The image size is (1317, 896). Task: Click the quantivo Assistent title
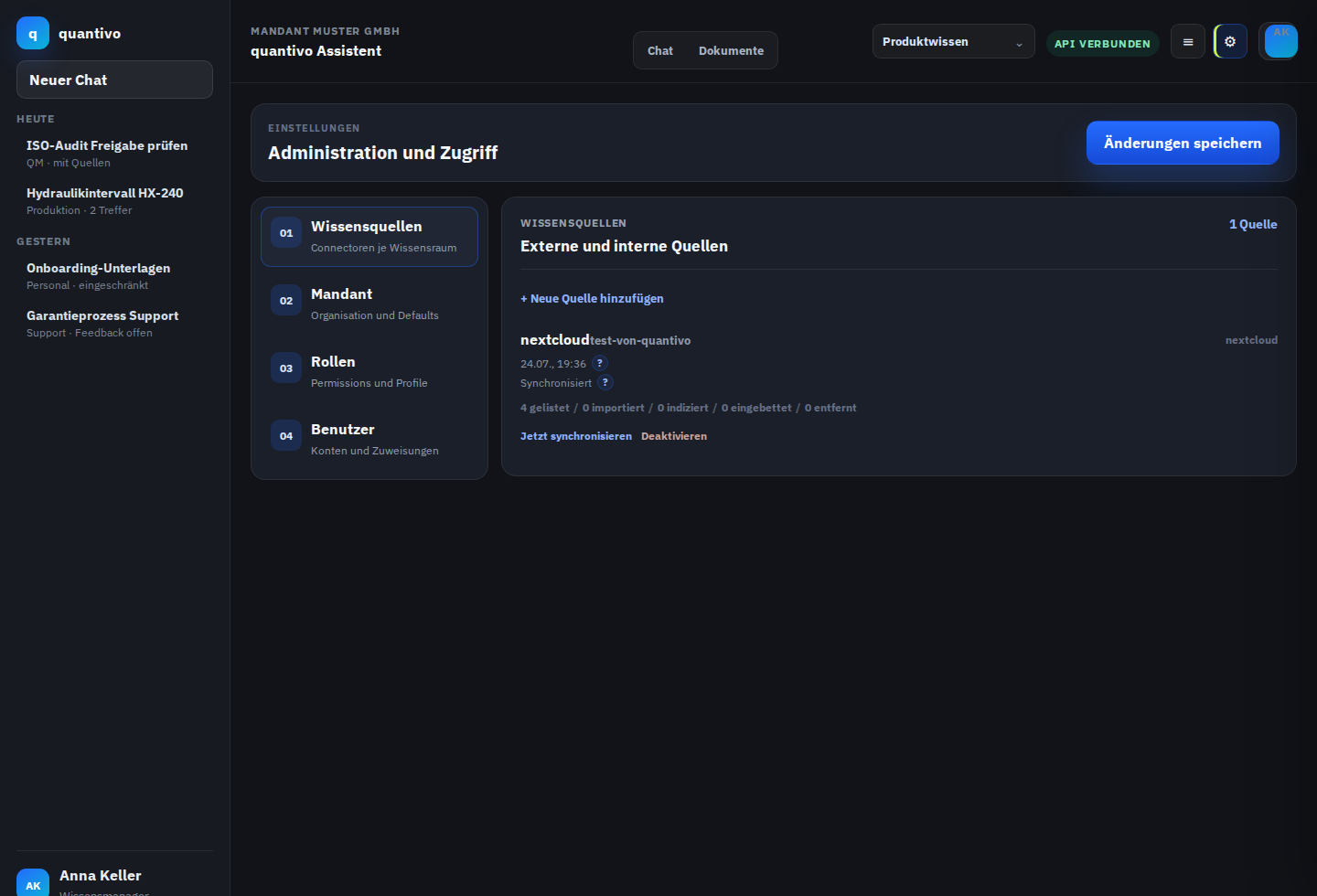click(x=316, y=50)
